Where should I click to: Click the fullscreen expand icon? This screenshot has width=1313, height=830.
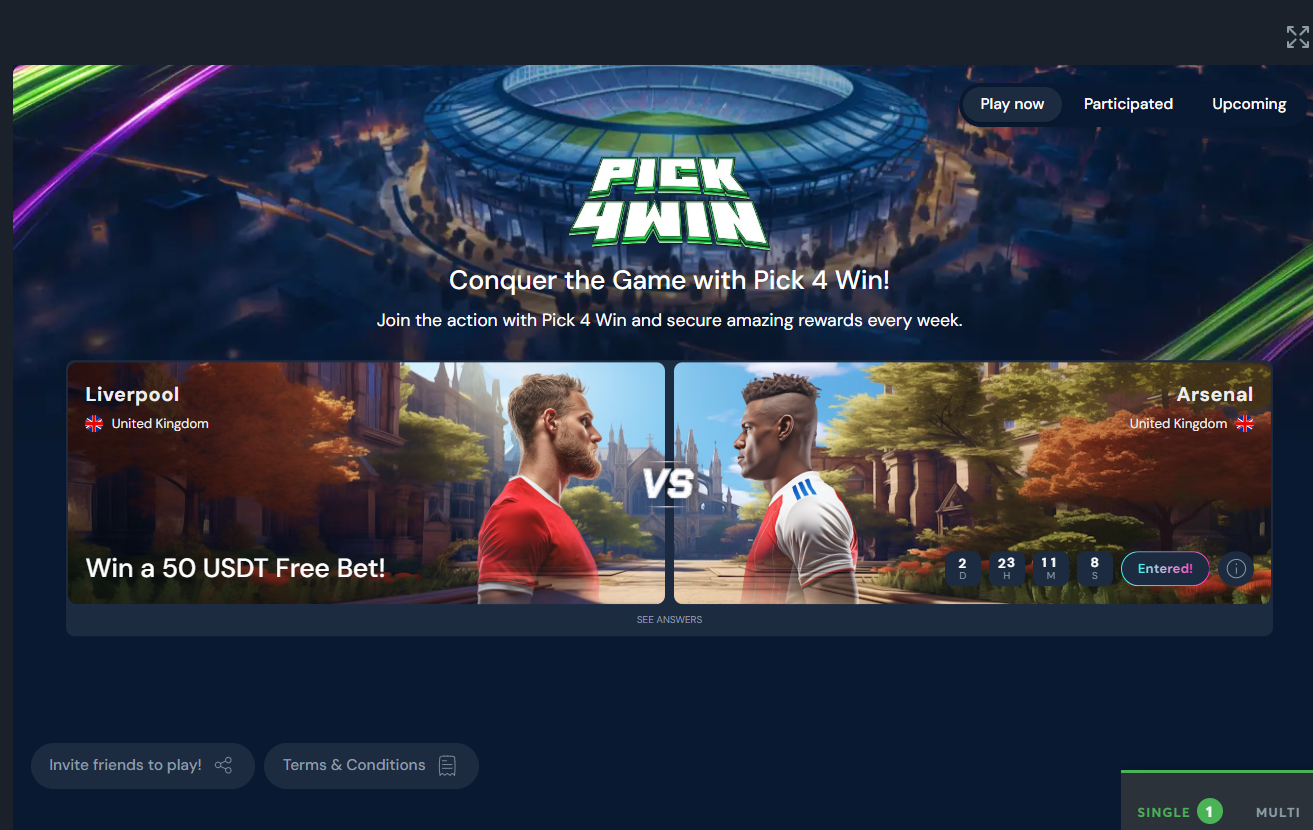click(1297, 37)
